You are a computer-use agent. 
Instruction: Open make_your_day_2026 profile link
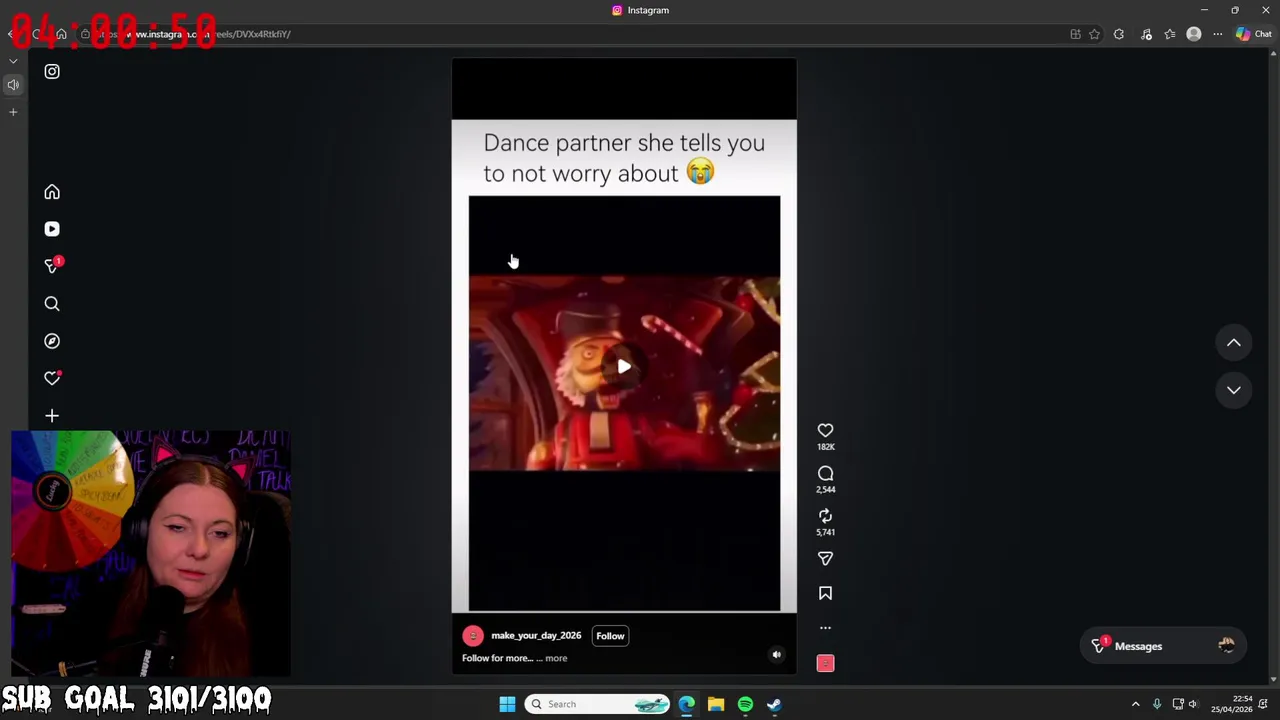point(536,636)
